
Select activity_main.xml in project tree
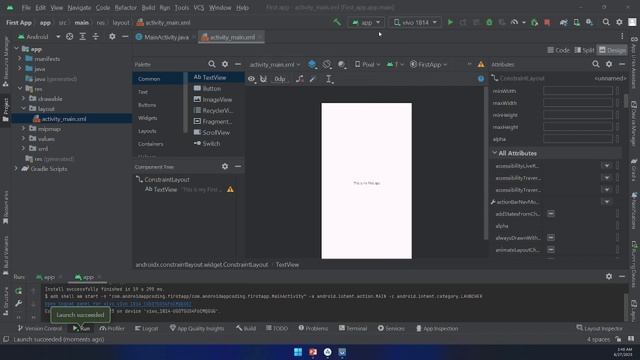point(64,119)
